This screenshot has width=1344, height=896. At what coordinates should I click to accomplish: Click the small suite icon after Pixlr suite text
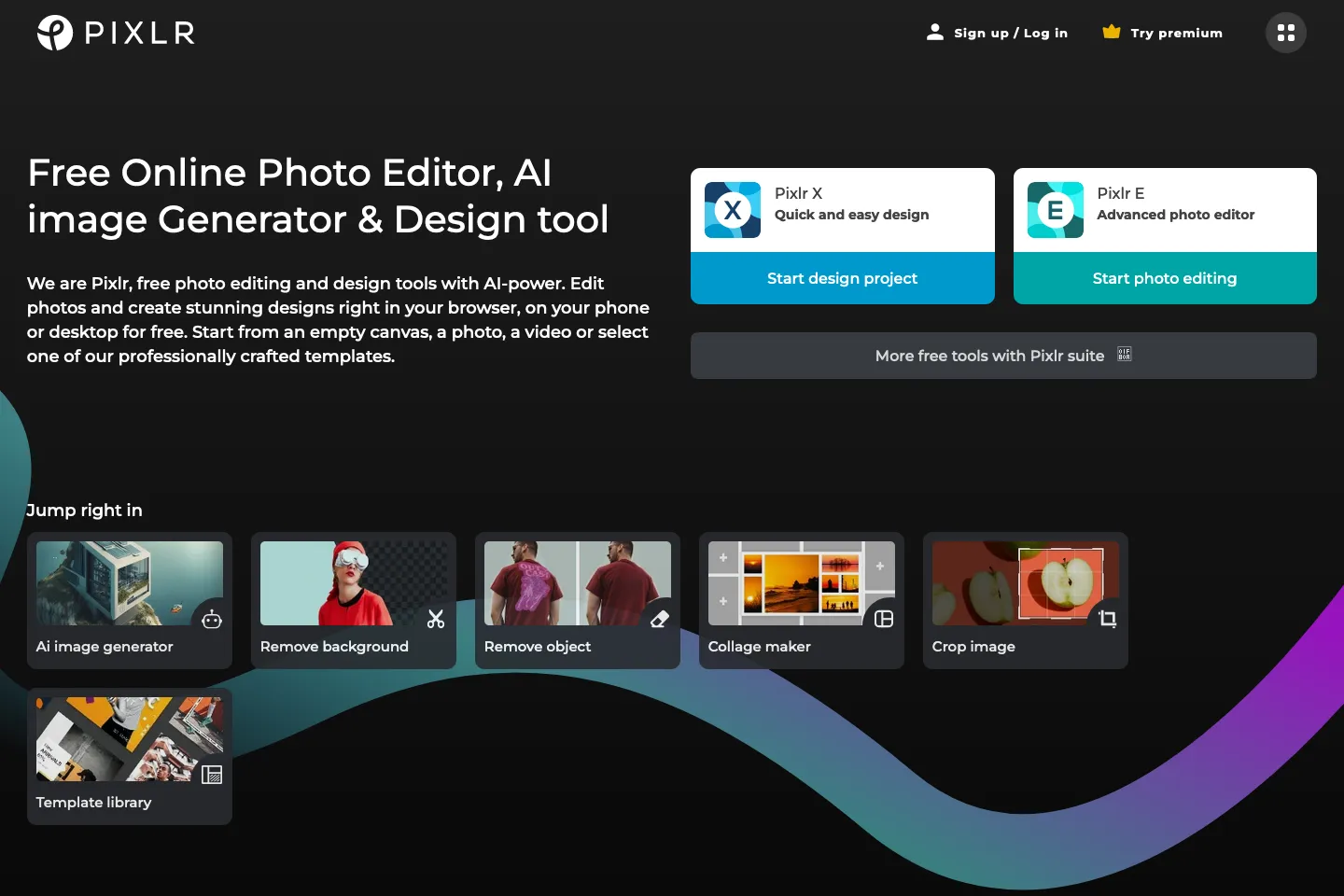point(1125,355)
